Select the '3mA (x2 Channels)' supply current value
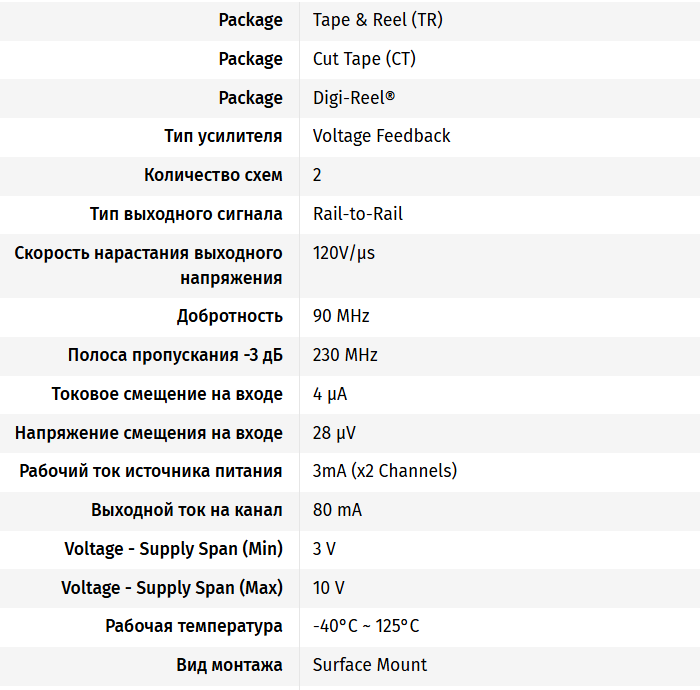The height and width of the screenshot is (690, 700). (385, 471)
